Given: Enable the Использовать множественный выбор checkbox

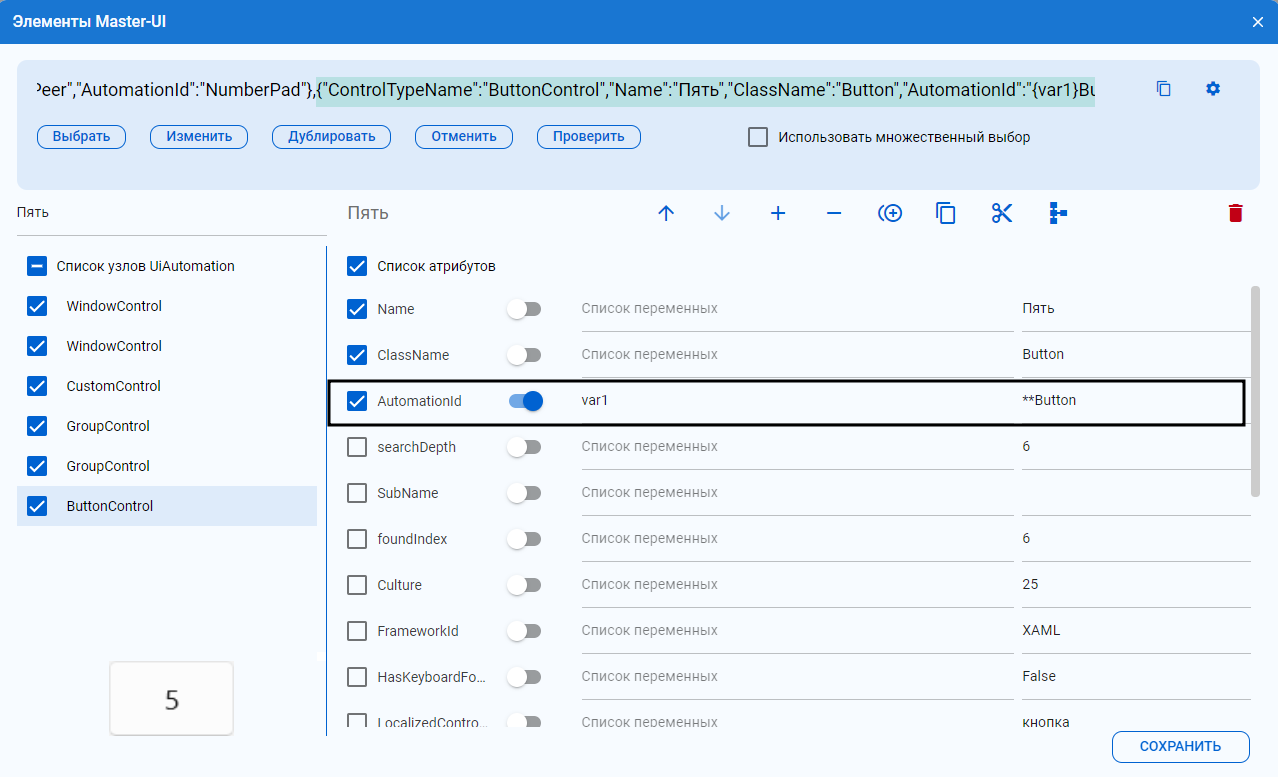Looking at the screenshot, I should 758,137.
